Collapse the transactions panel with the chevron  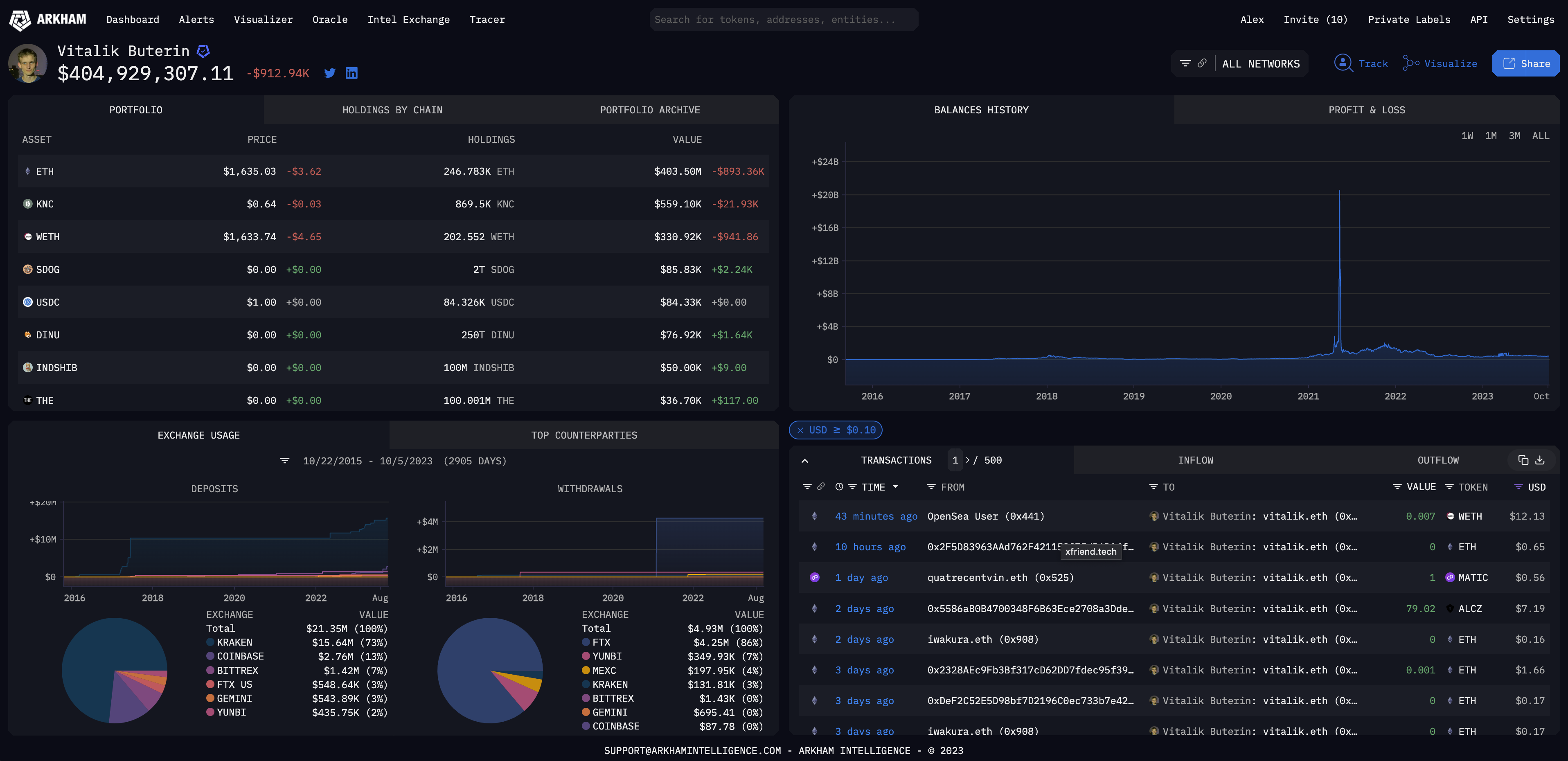tap(805, 461)
